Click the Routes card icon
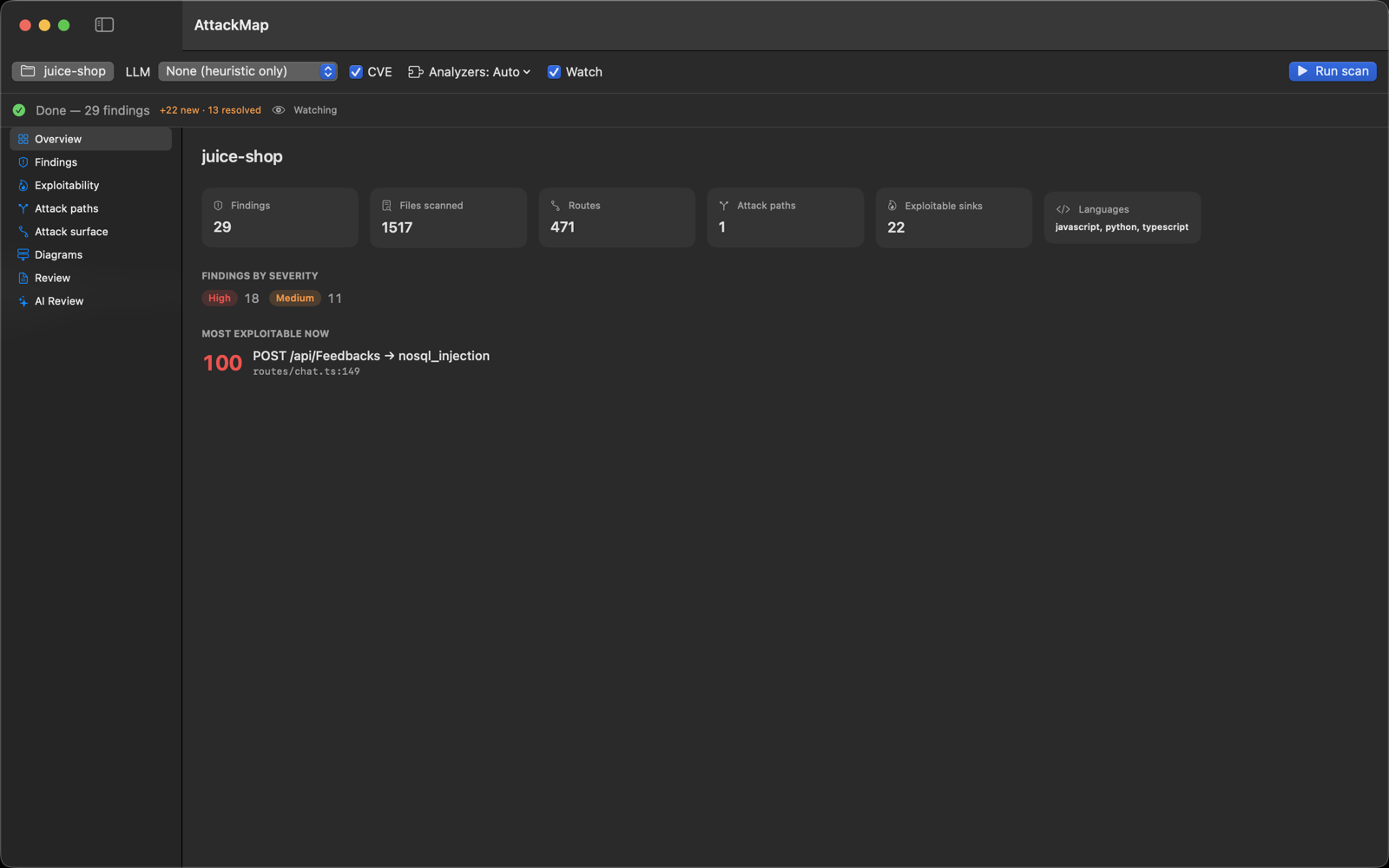Viewport: 1389px width, 868px height. (x=556, y=206)
